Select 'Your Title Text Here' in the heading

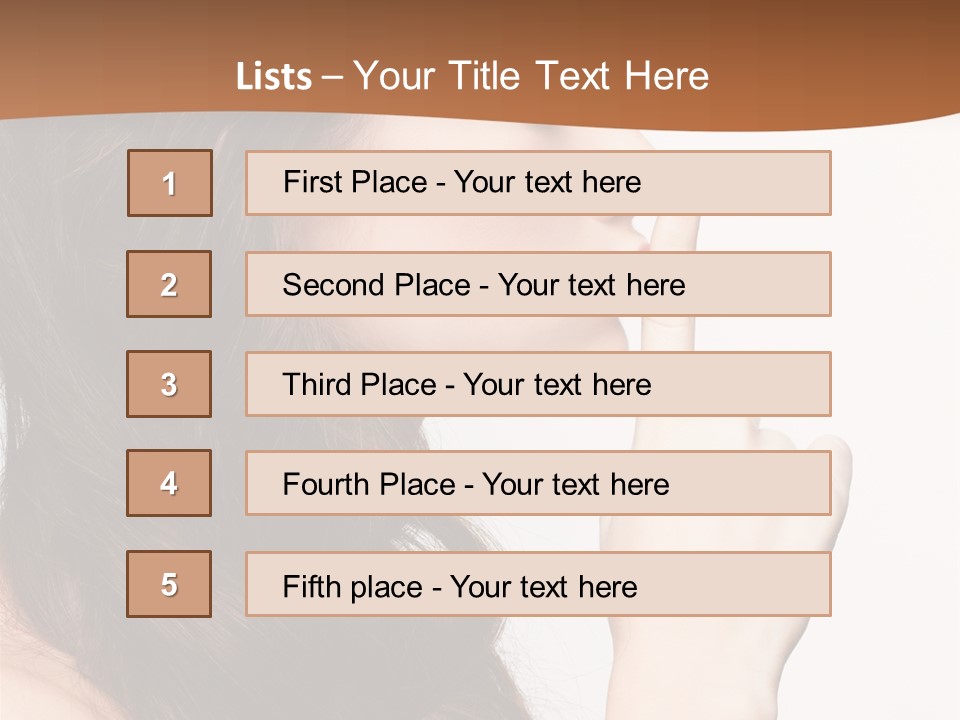531,77
